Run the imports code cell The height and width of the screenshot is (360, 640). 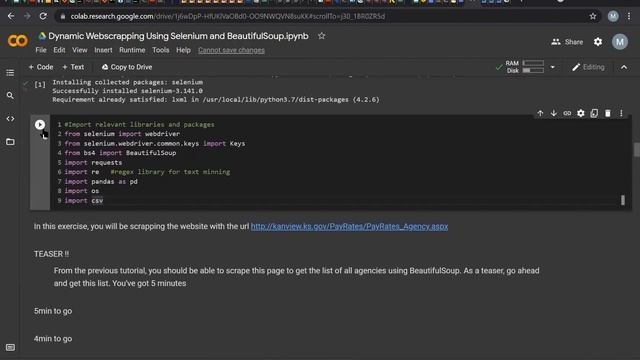40,124
